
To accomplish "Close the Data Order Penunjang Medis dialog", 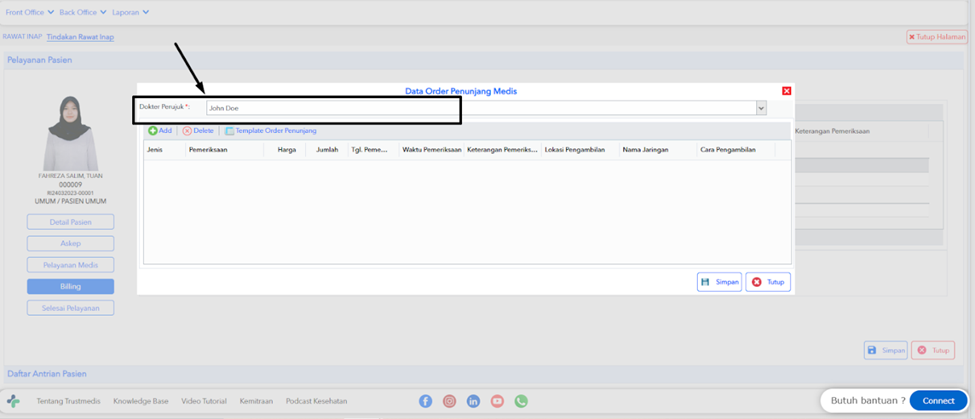I will tap(787, 91).
